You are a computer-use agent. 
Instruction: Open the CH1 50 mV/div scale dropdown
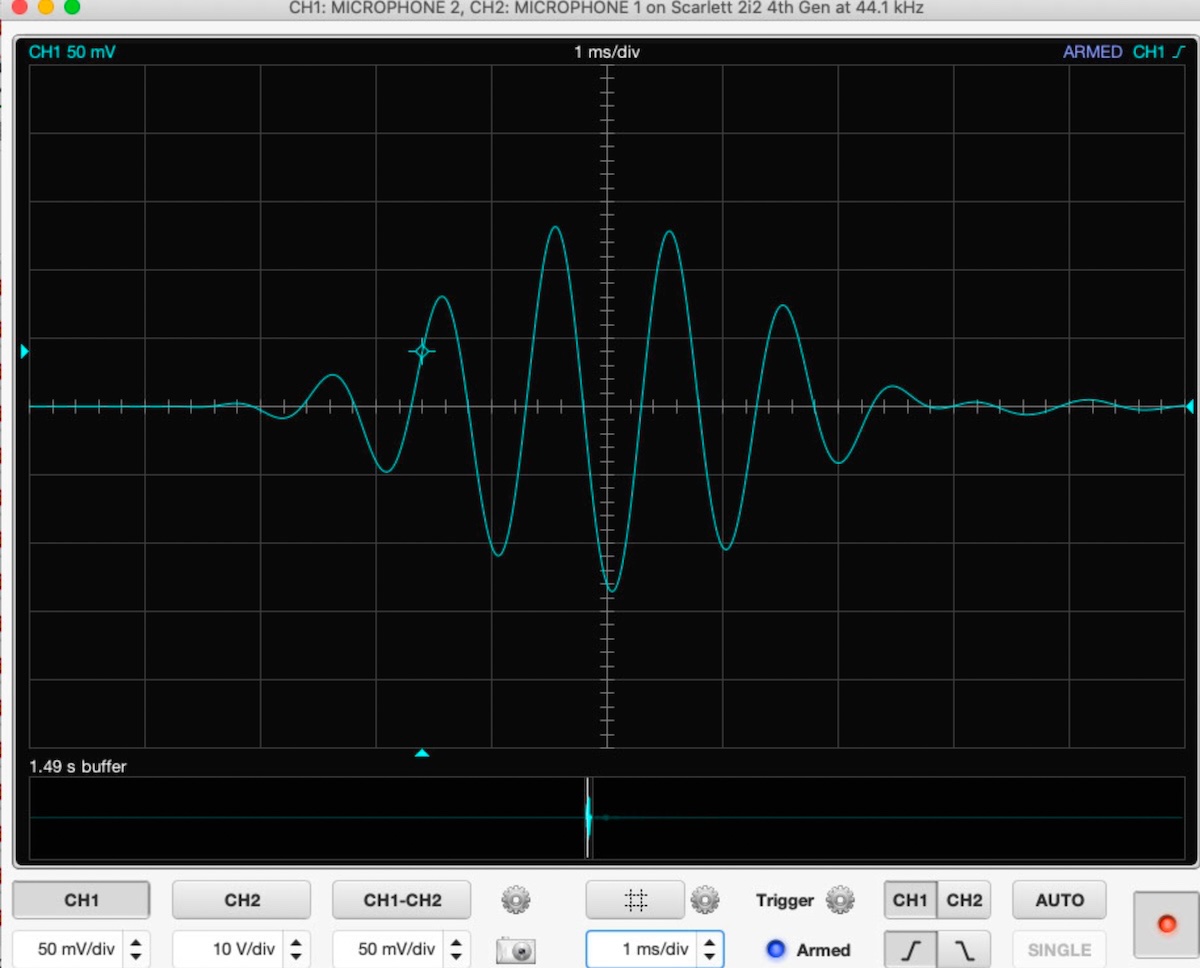click(x=69, y=949)
